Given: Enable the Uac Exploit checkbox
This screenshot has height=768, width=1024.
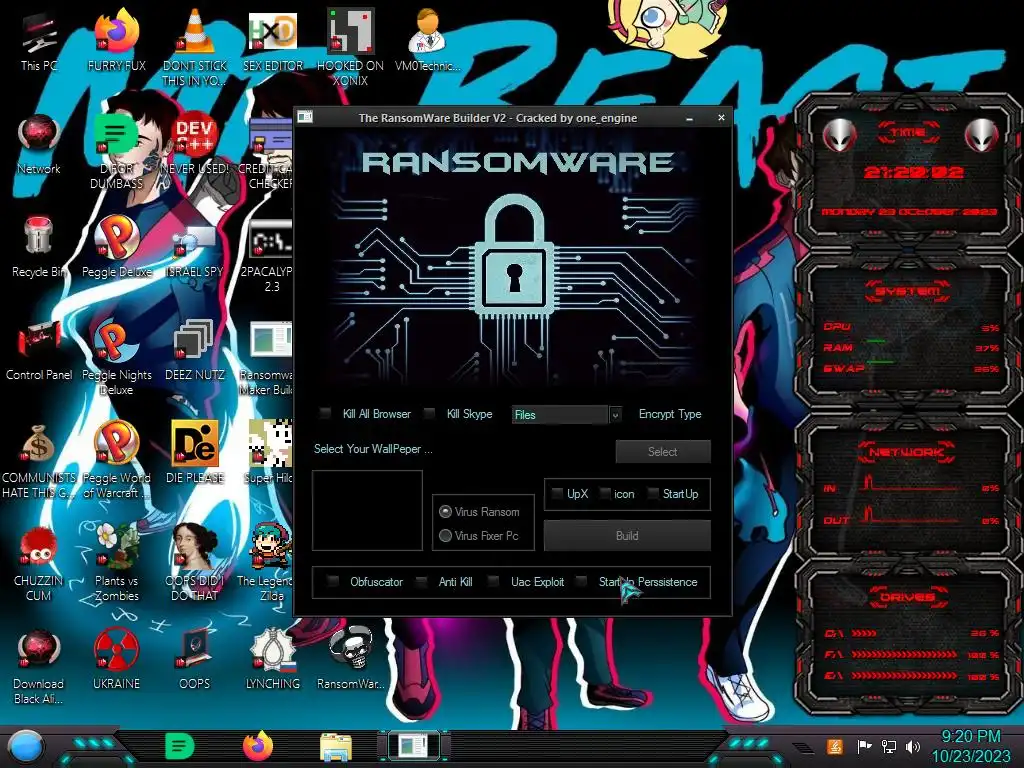Looking at the screenshot, I should click(494, 581).
